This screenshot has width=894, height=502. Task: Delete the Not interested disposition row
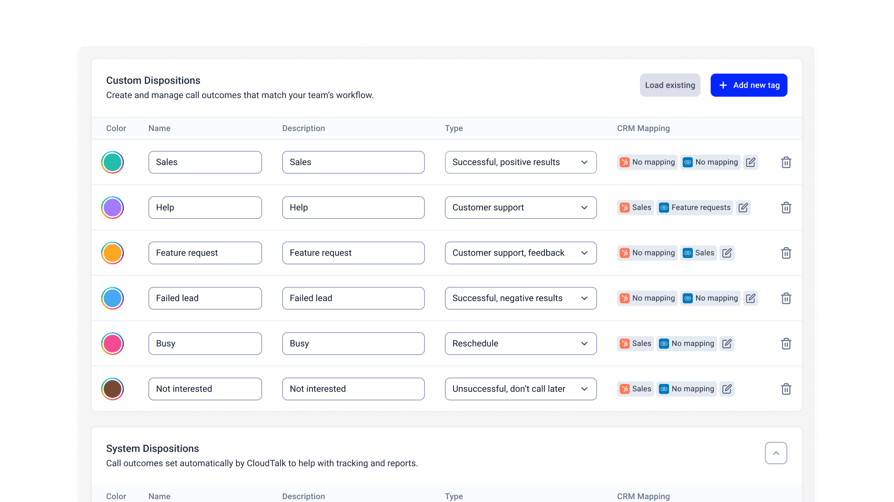click(786, 389)
